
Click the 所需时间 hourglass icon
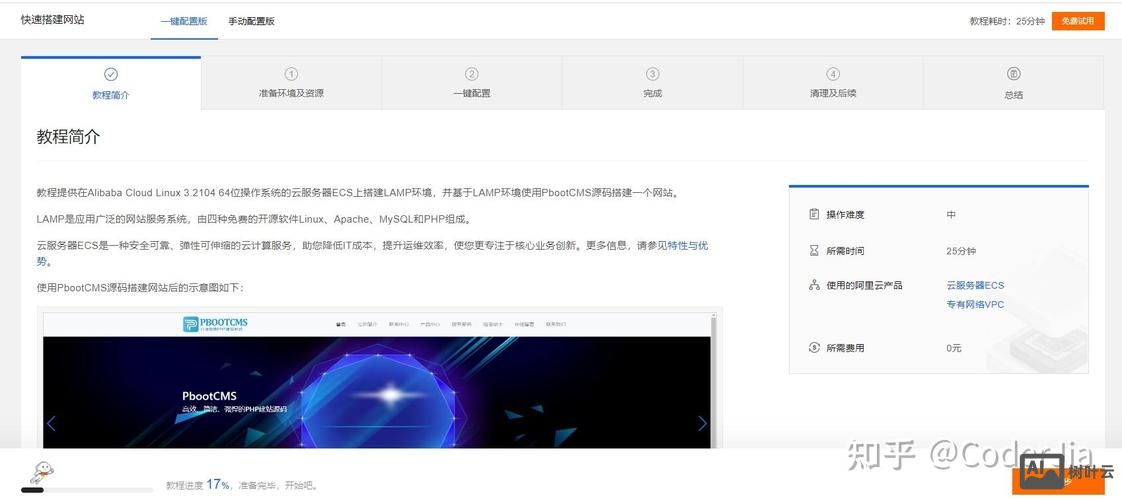[x=814, y=251]
